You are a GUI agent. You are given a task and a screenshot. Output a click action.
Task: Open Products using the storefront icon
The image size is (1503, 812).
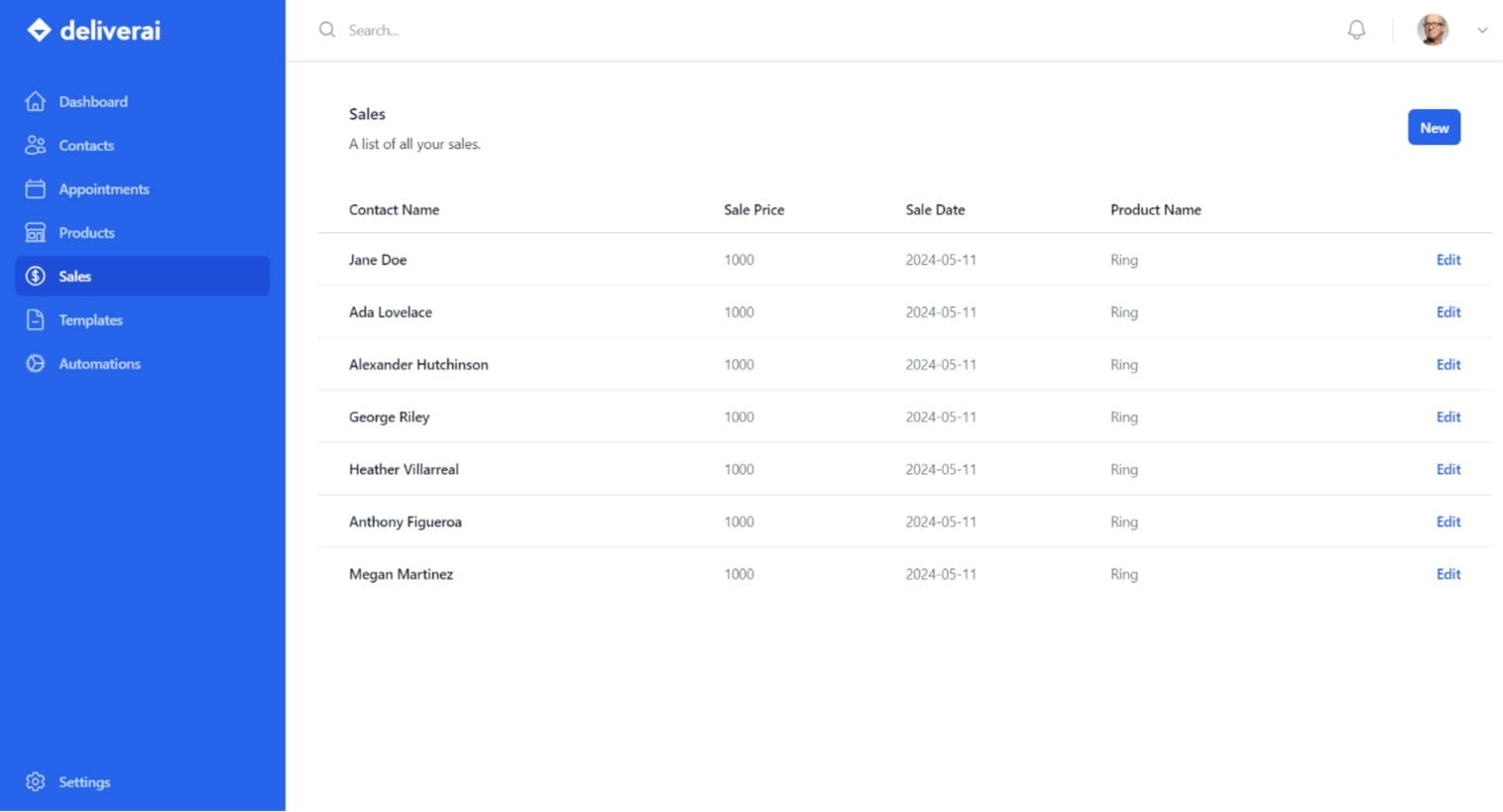click(35, 232)
